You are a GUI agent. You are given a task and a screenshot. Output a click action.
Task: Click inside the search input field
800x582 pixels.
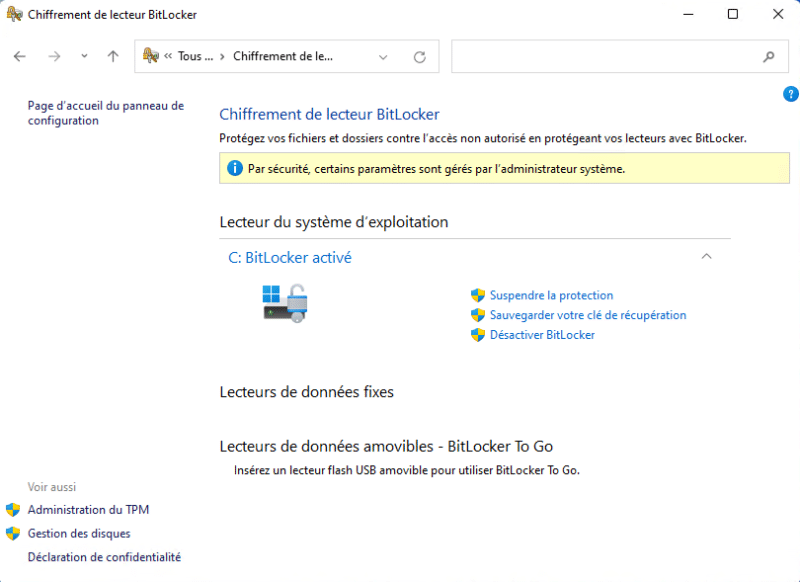point(600,57)
